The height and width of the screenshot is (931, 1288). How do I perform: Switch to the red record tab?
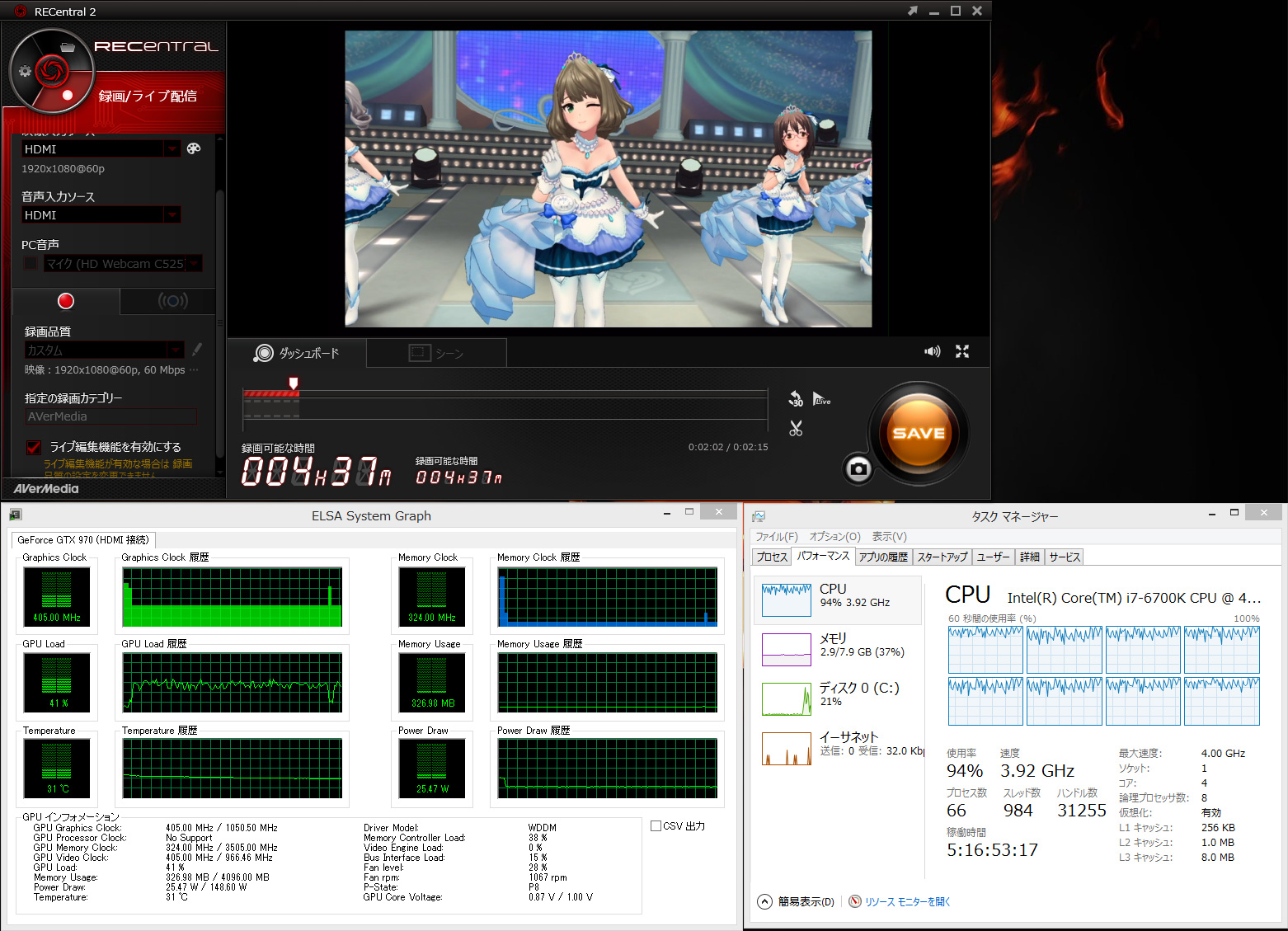click(x=66, y=301)
